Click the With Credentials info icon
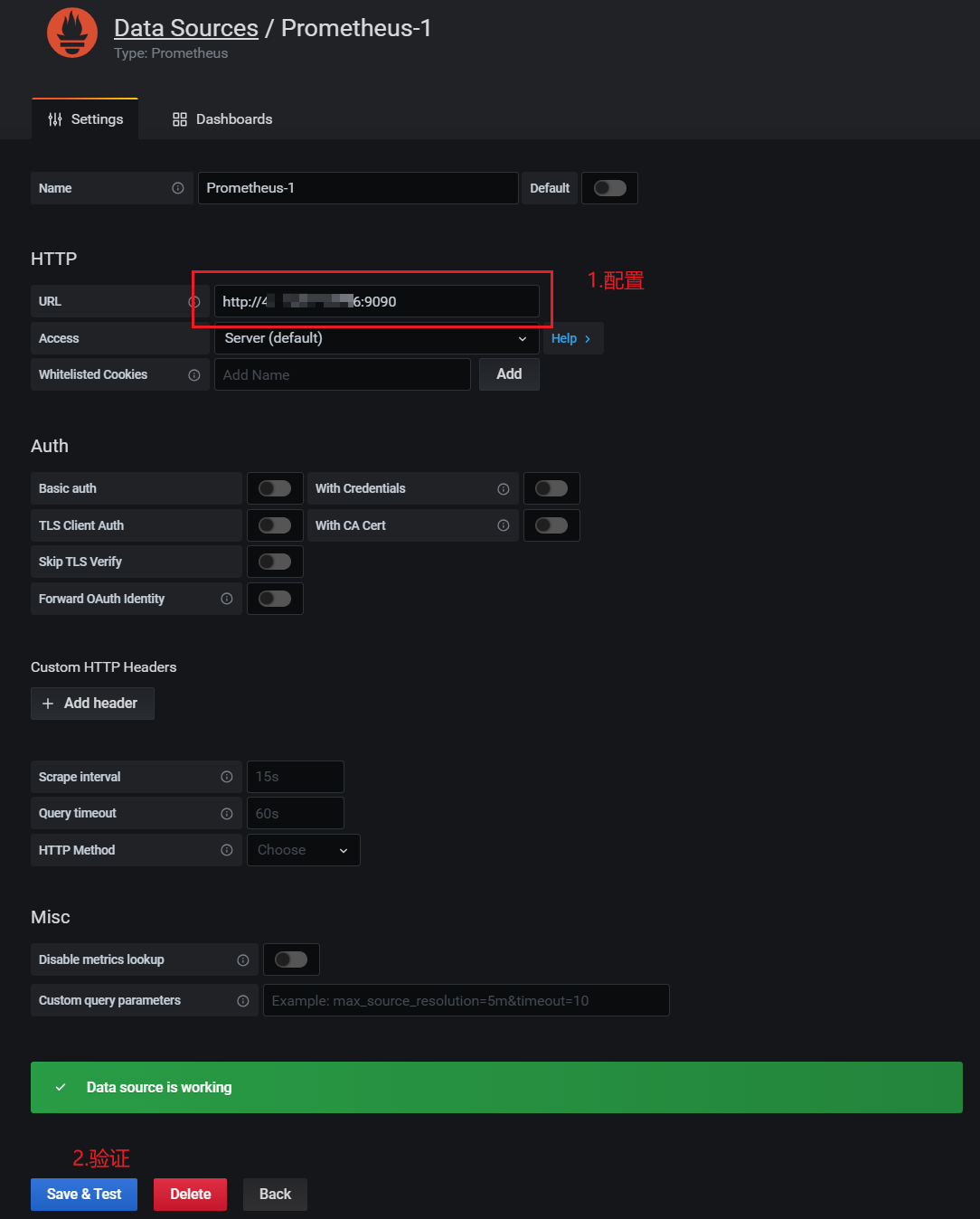Screen dimensions: 980x1219 click(504, 489)
